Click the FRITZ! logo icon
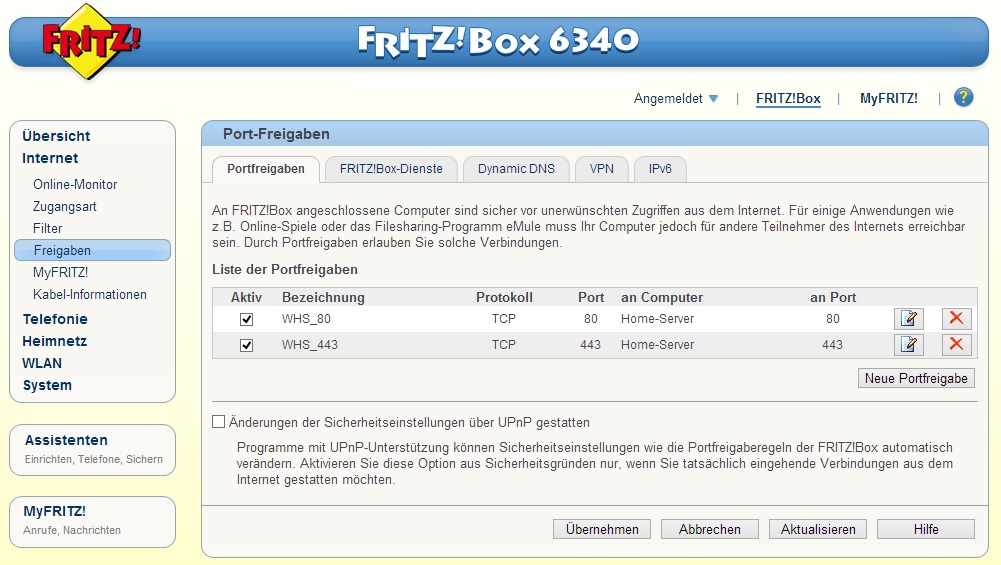Screen dimensions: 1001x565 click(91, 41)
